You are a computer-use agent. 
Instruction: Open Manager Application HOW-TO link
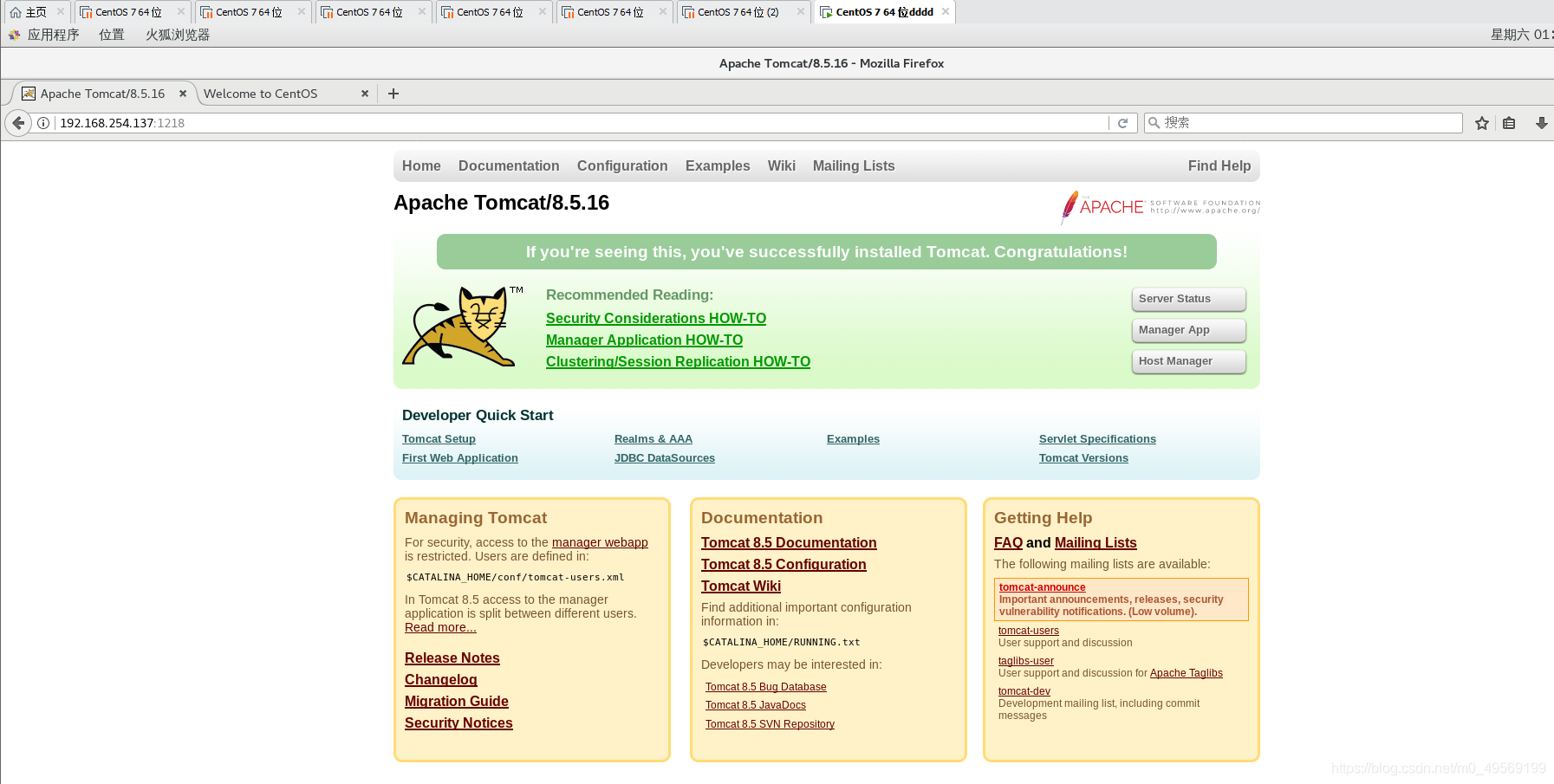pyautogui.click(x=644, y=340)
